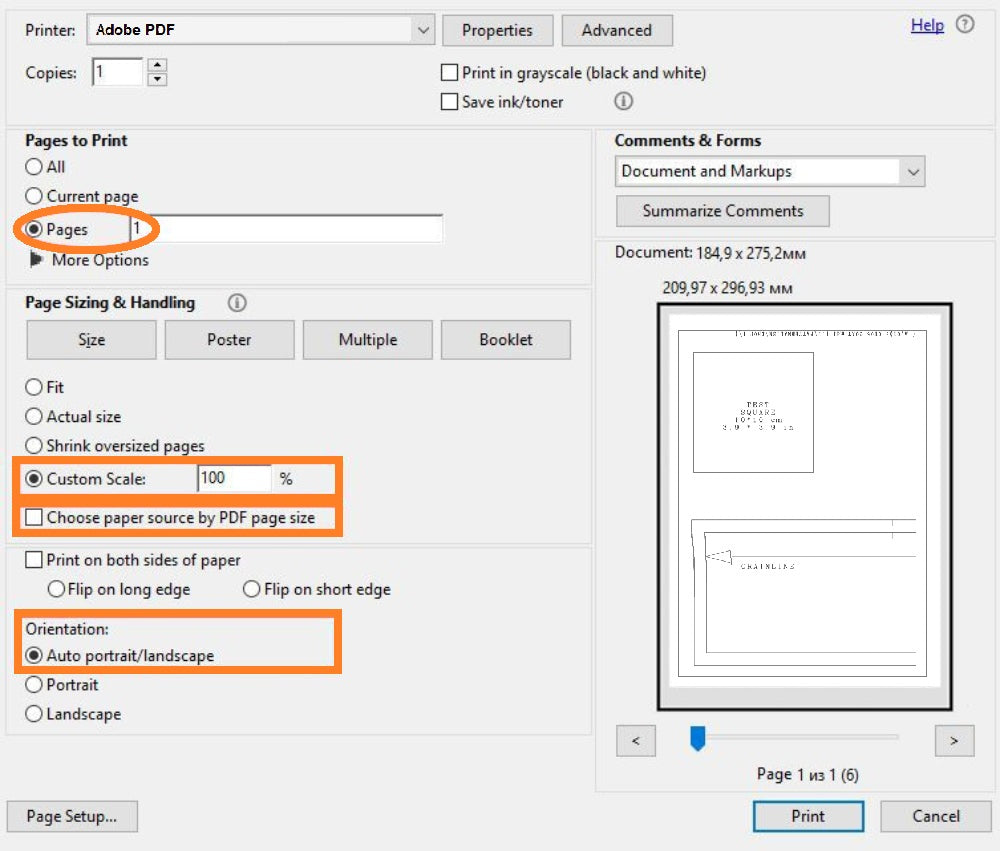
Task: Expand More Options disclosure triangle
Action: point(36,260)
